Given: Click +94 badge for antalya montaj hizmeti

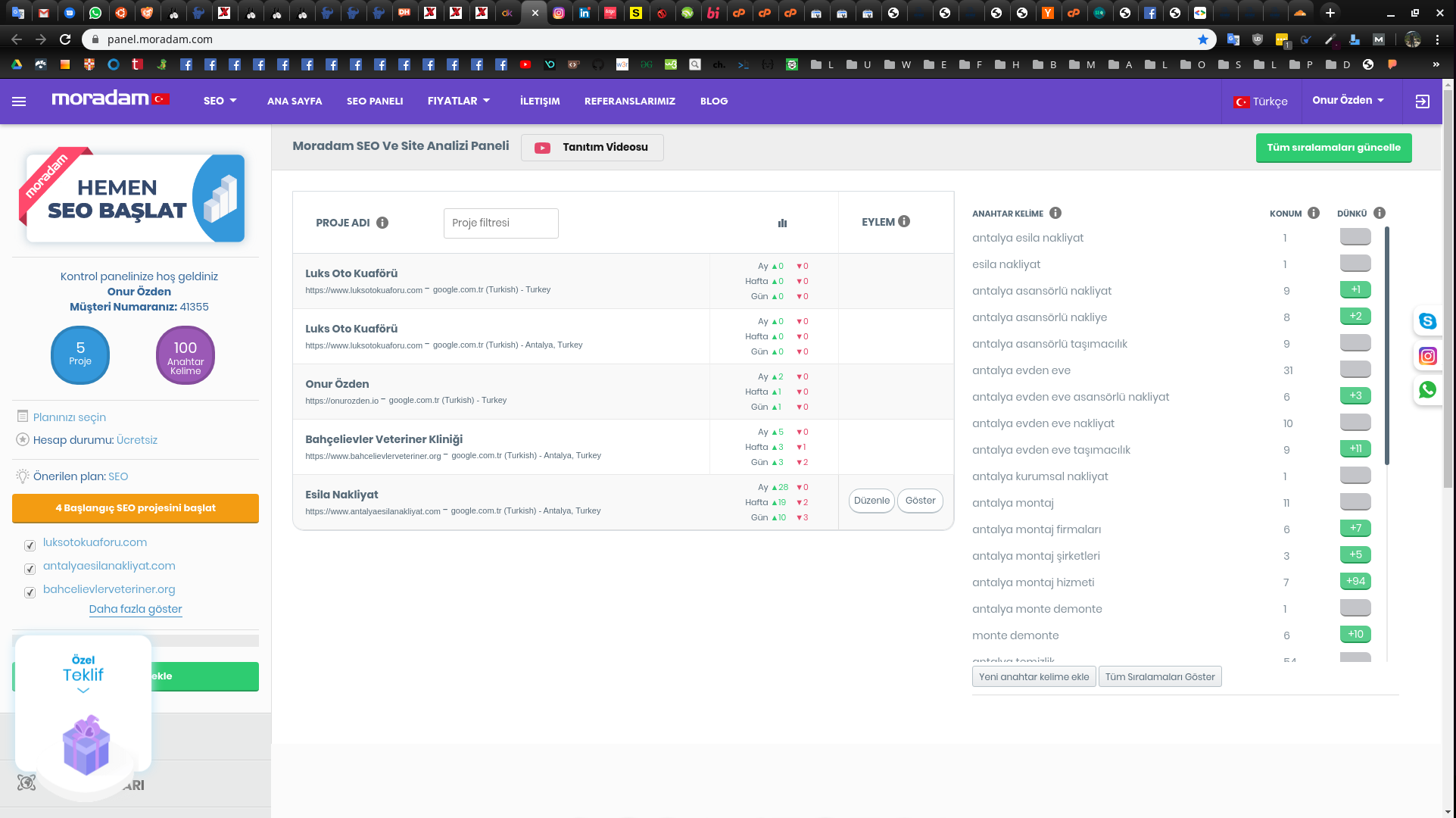Looking at the screenshot, I should tap(1355, 582).
